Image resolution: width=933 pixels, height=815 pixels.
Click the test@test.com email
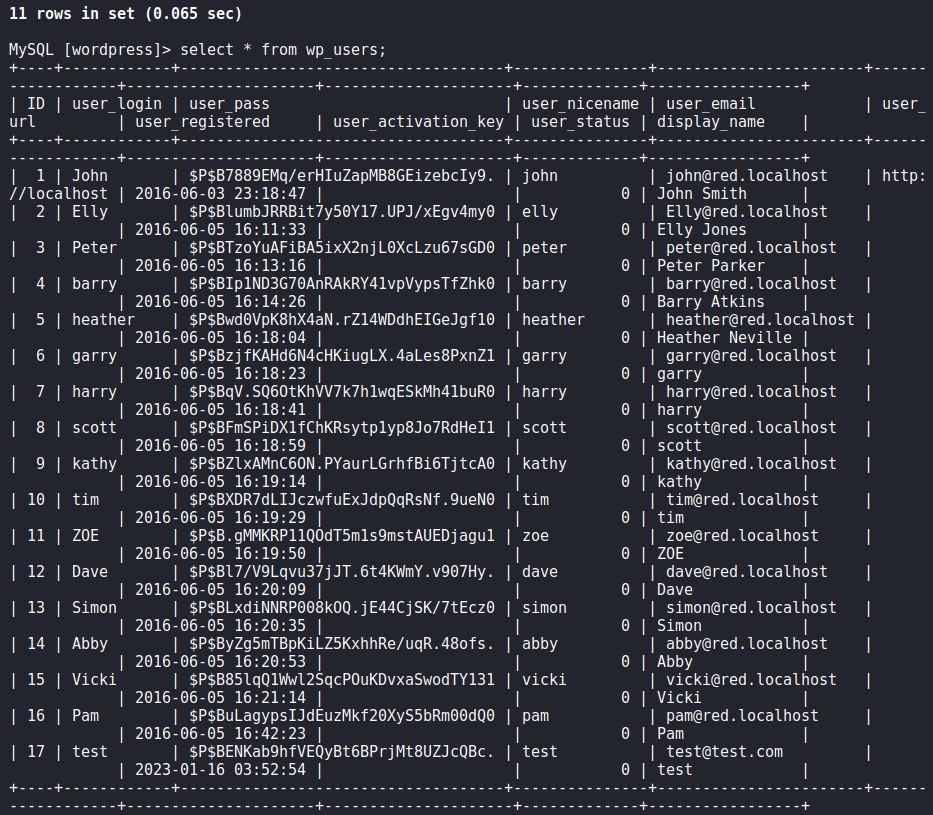pos(724,752)
